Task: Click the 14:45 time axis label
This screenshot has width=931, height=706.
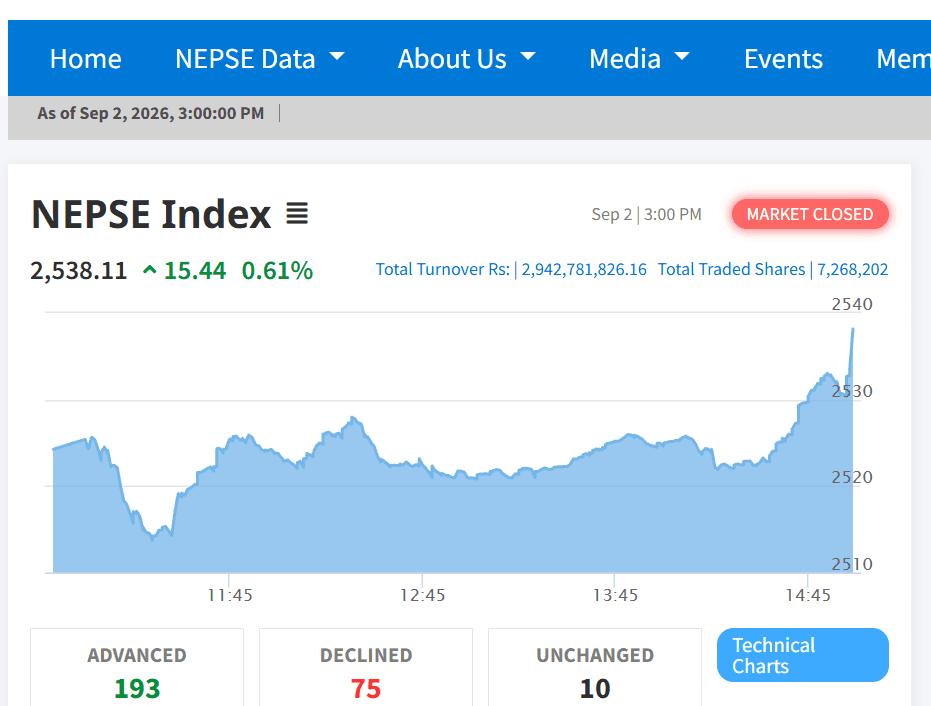Action: click(808, 595)
